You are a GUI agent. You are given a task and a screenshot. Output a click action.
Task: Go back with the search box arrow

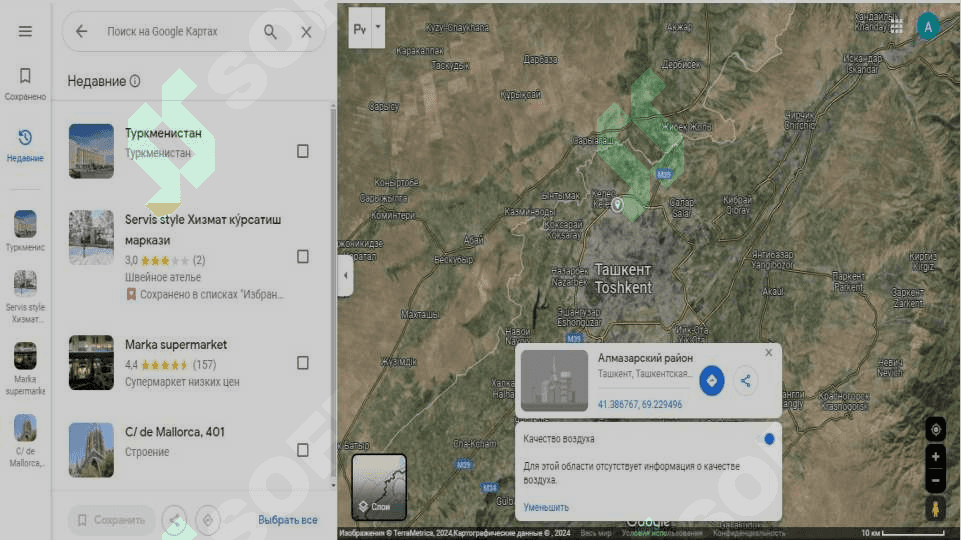82,31
